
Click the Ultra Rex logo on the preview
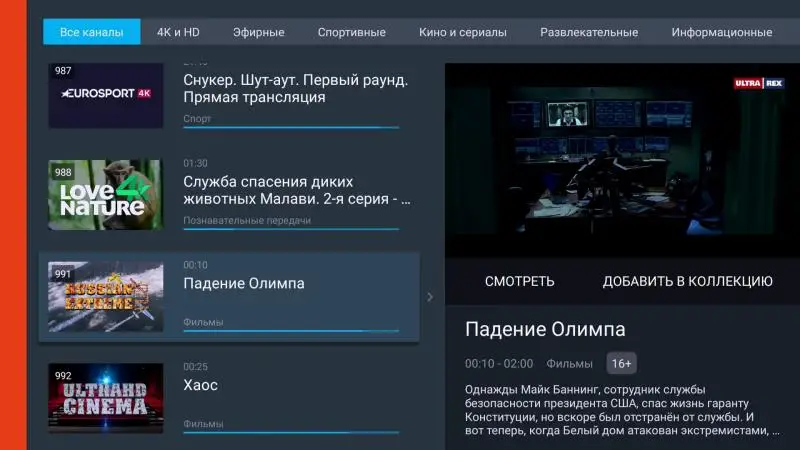(759, 83)
